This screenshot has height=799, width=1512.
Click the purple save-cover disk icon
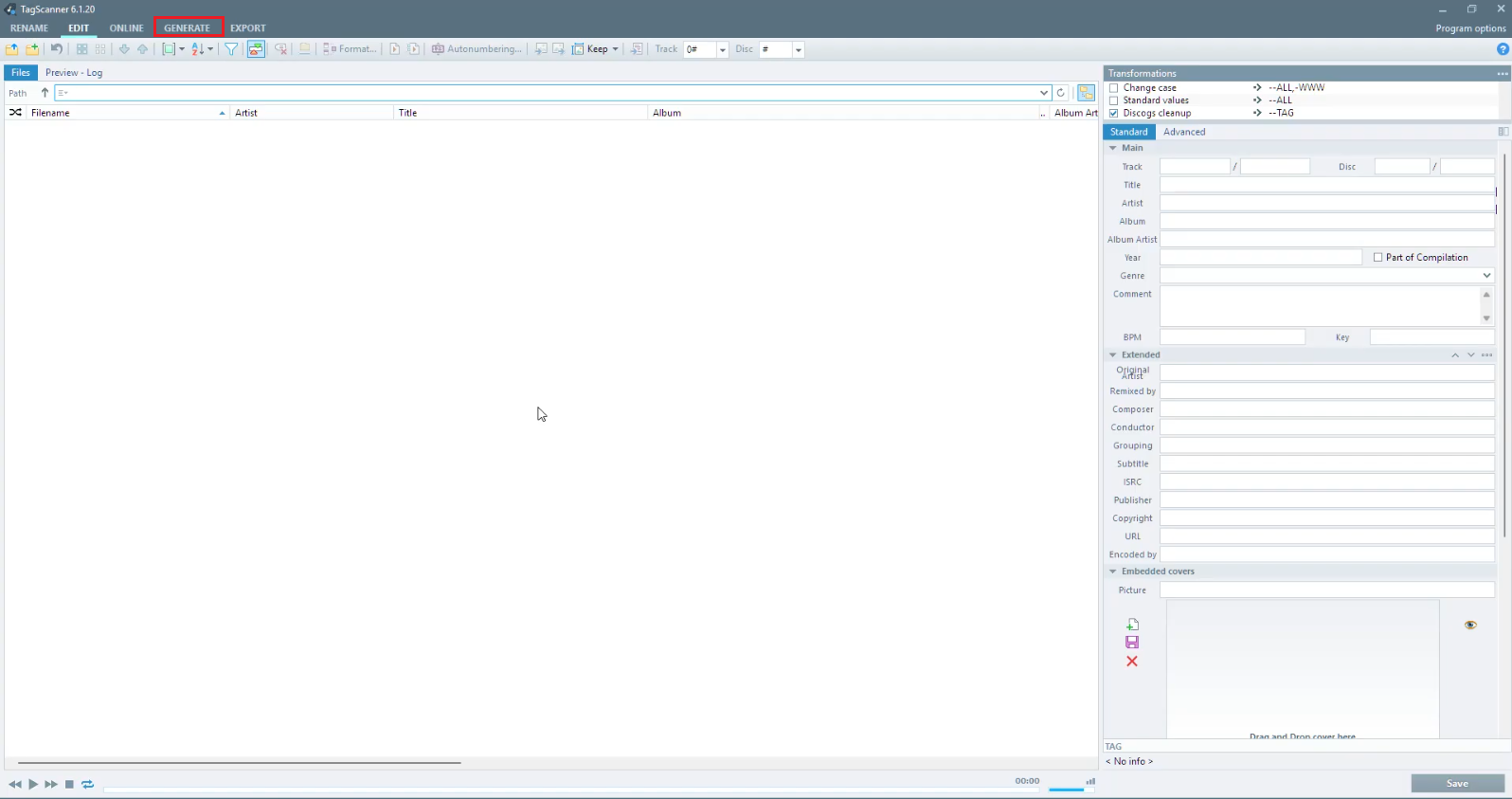[x=1132, y=643]
